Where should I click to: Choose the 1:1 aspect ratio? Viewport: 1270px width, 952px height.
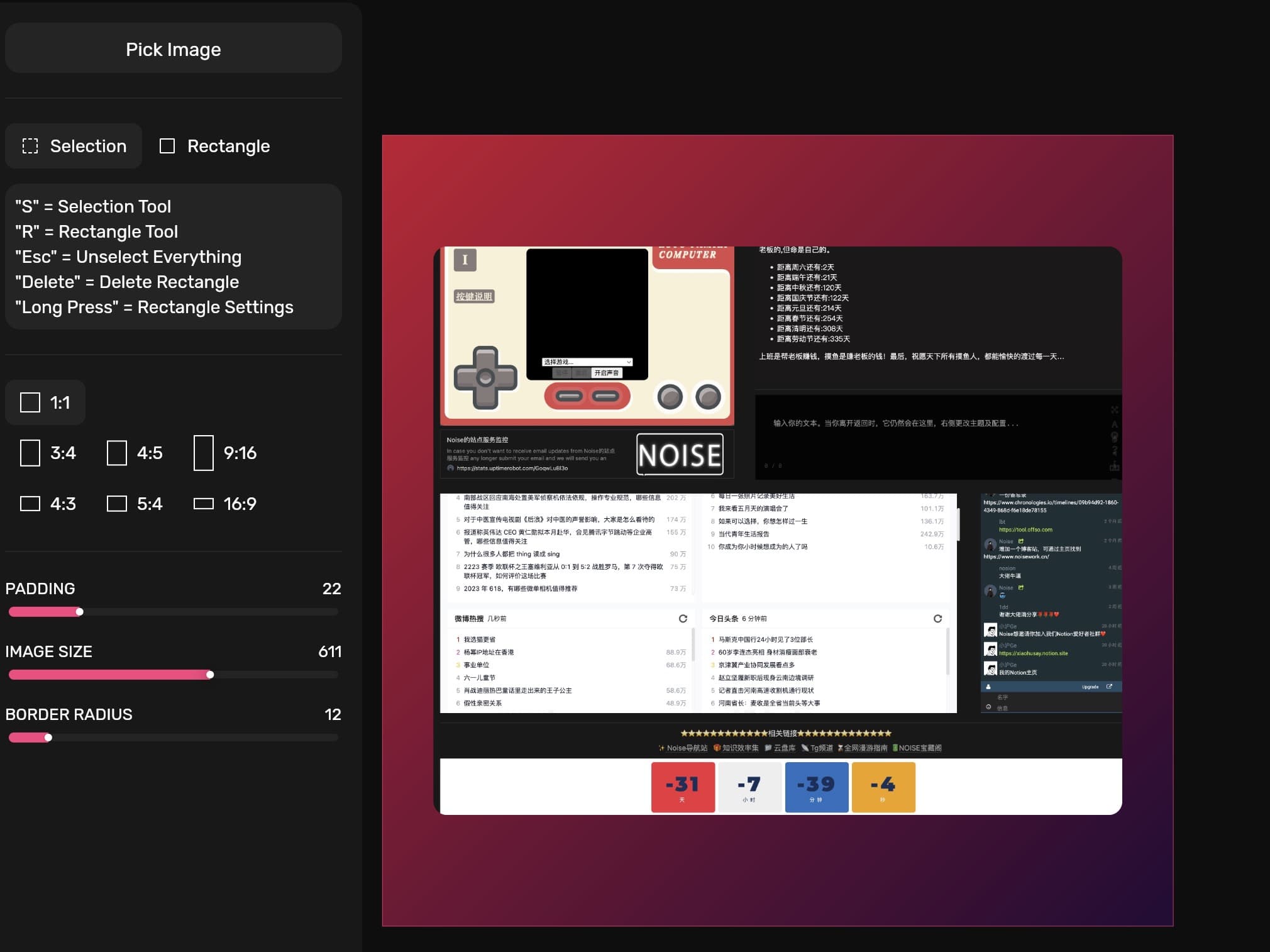click(45, 402)
